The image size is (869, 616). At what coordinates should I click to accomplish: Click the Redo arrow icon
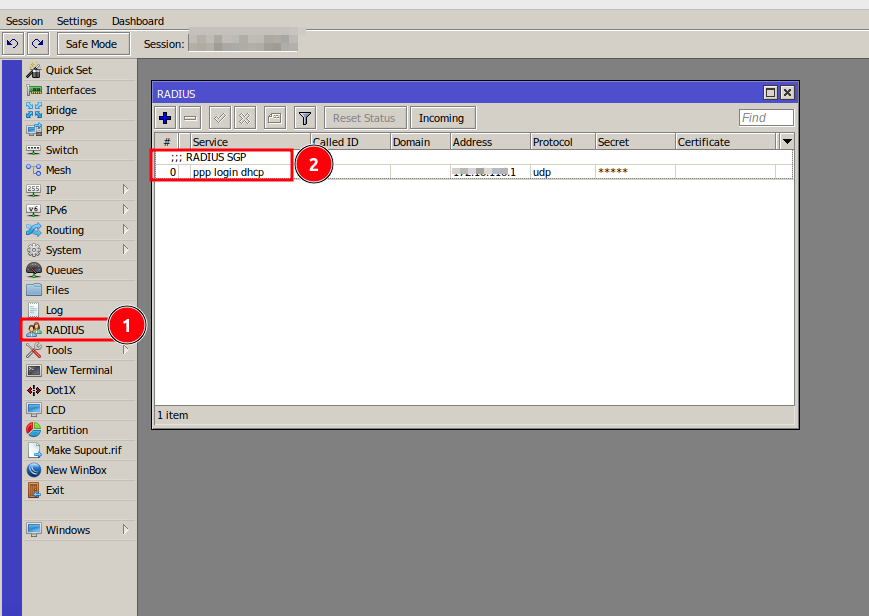[x=38, y=43]
